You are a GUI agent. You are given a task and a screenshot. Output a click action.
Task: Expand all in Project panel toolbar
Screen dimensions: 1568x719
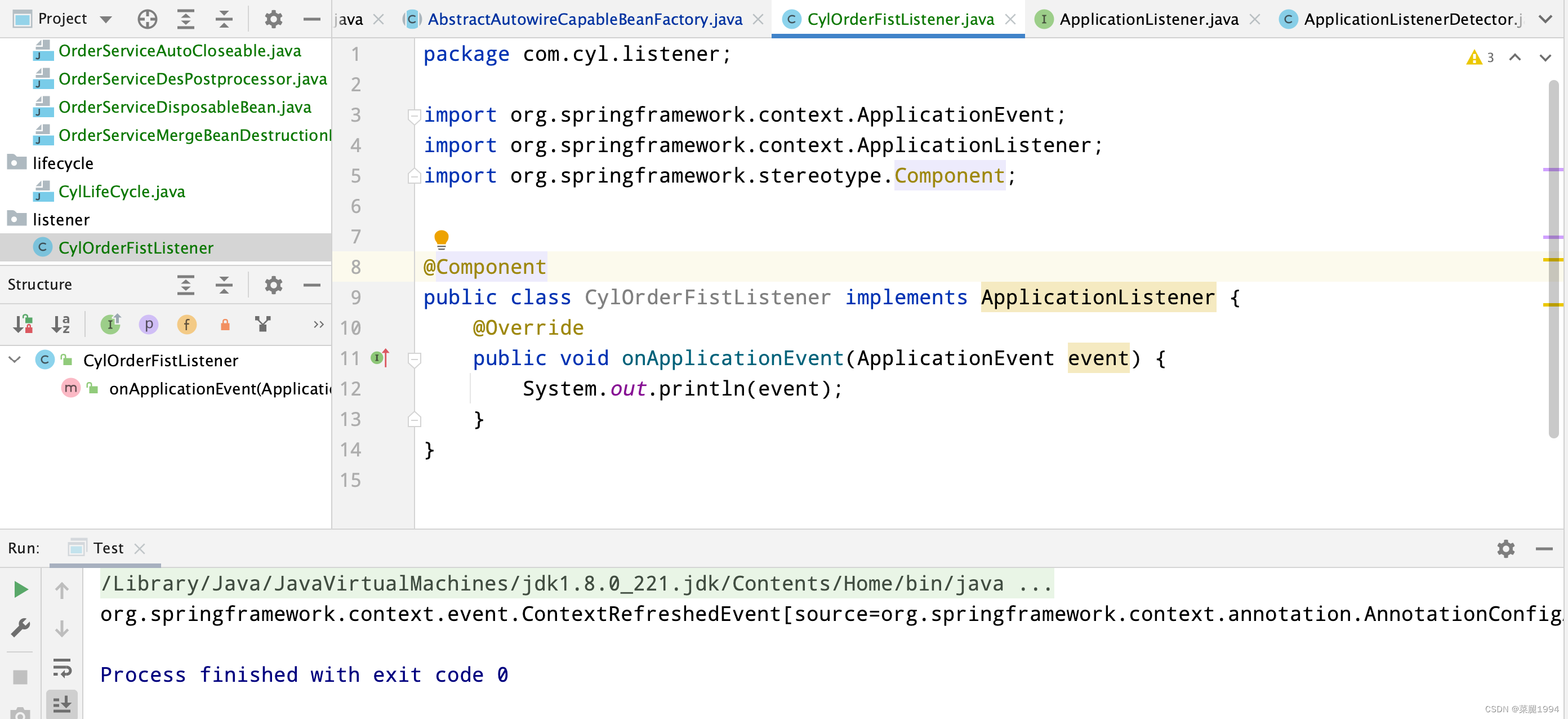(186, 20)
